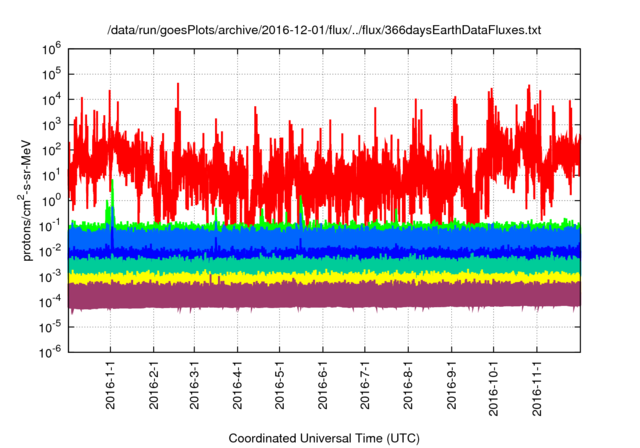Image resolution: width=640 pixels, height=448 pixels.
Task: Click the 10^-3 y-axis tick label
Action: (50, 277)
